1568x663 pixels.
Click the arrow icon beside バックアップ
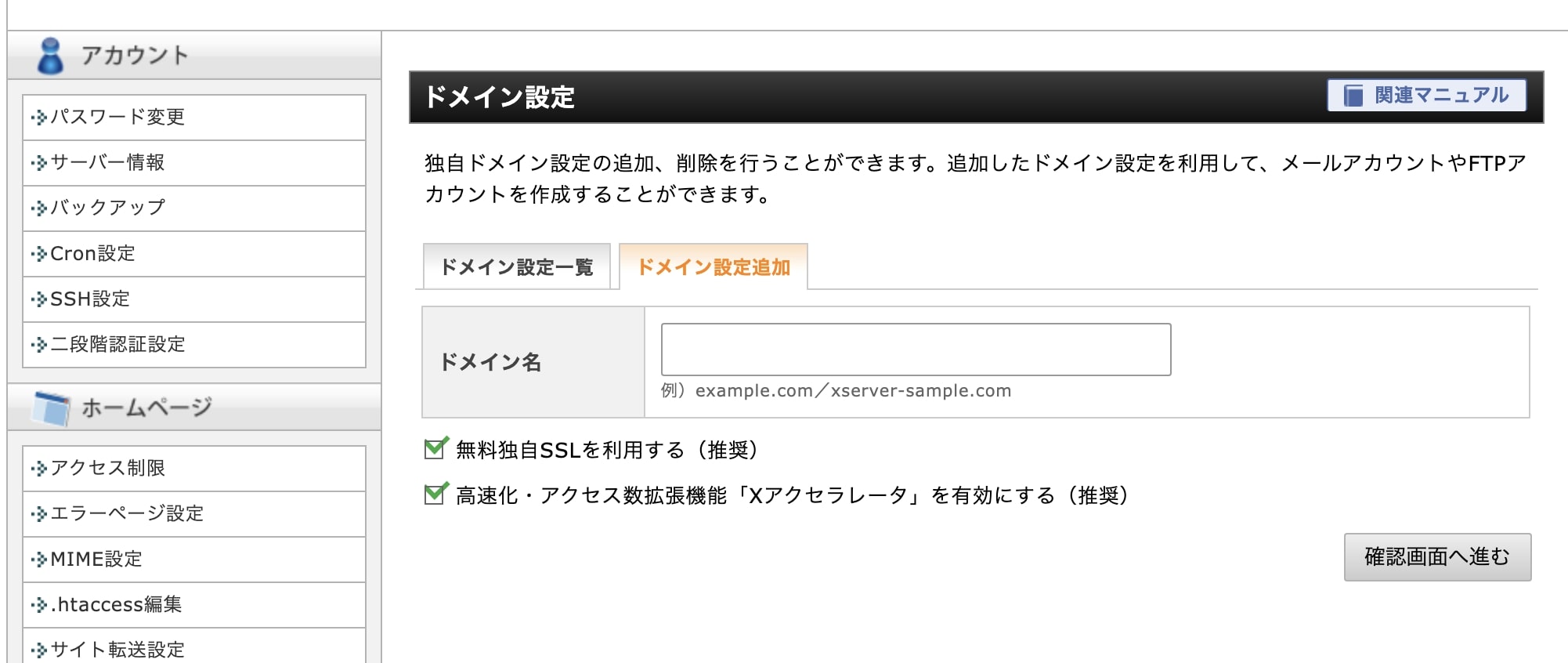click(39, 208)
